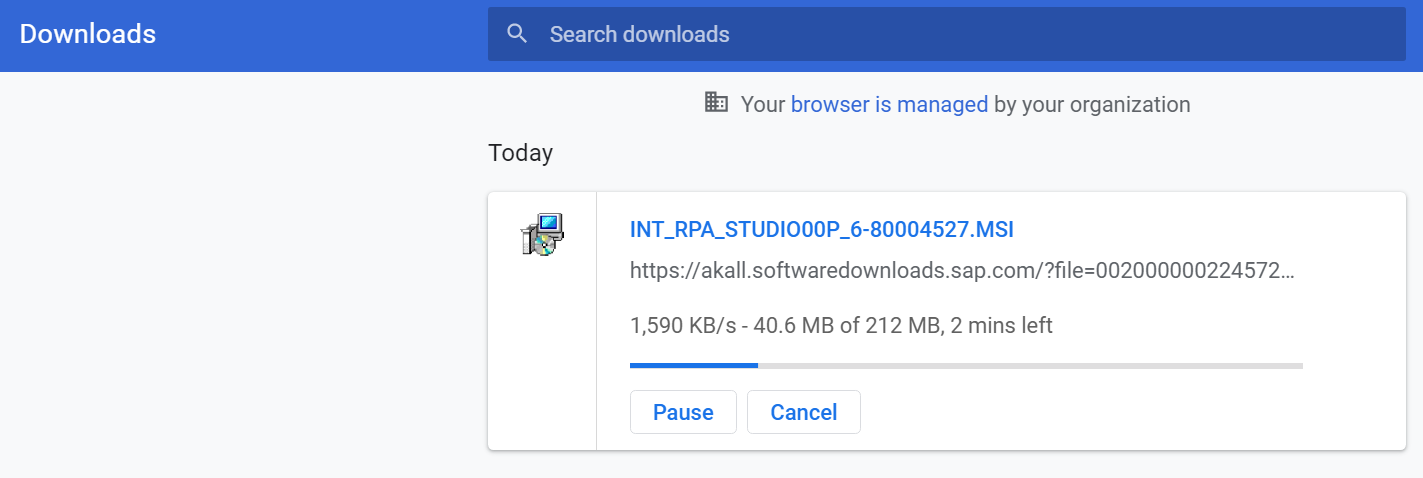
Task: Click the MSI installer file icon
Action: (542, 235)
